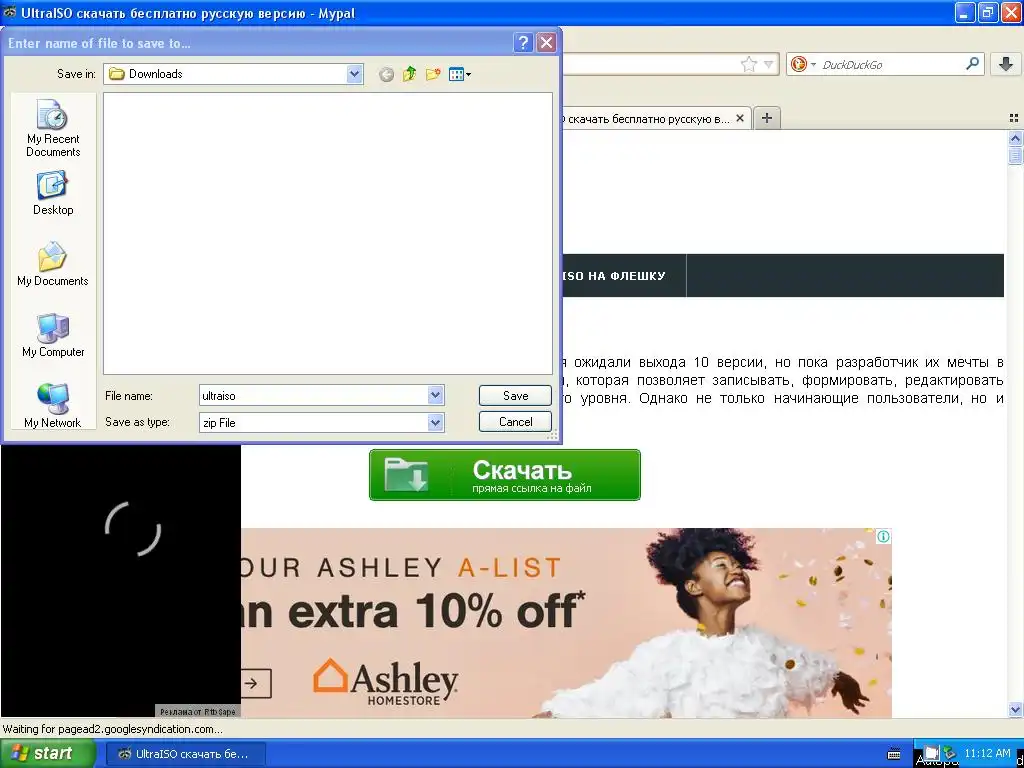Click the Save button

515,395
